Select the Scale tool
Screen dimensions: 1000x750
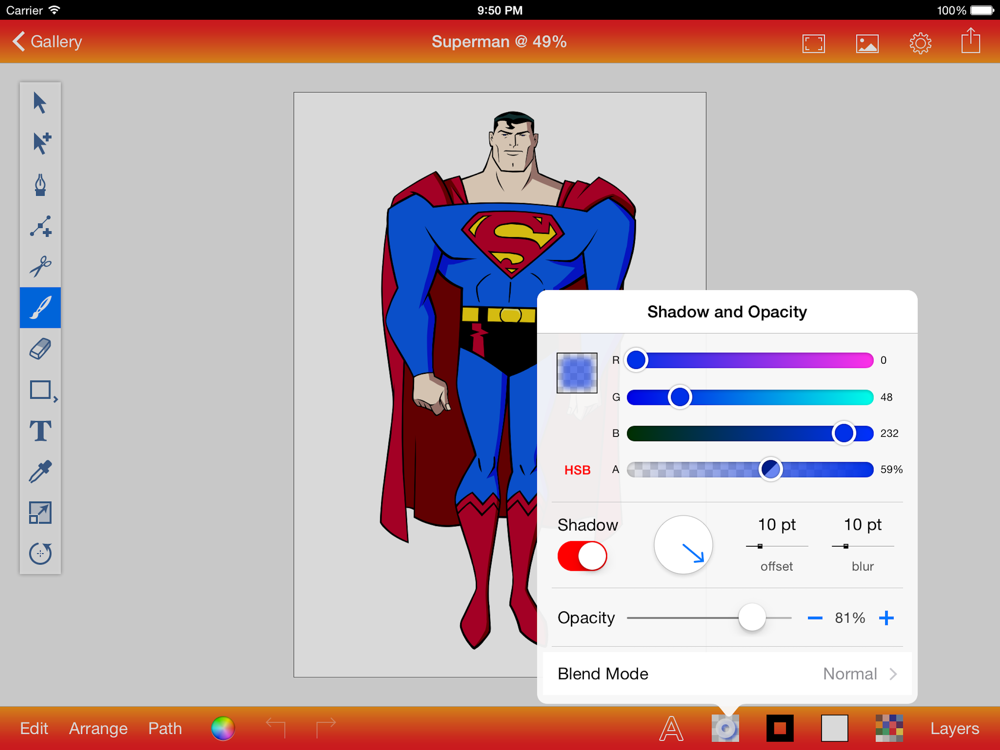(x=40, y=513)
